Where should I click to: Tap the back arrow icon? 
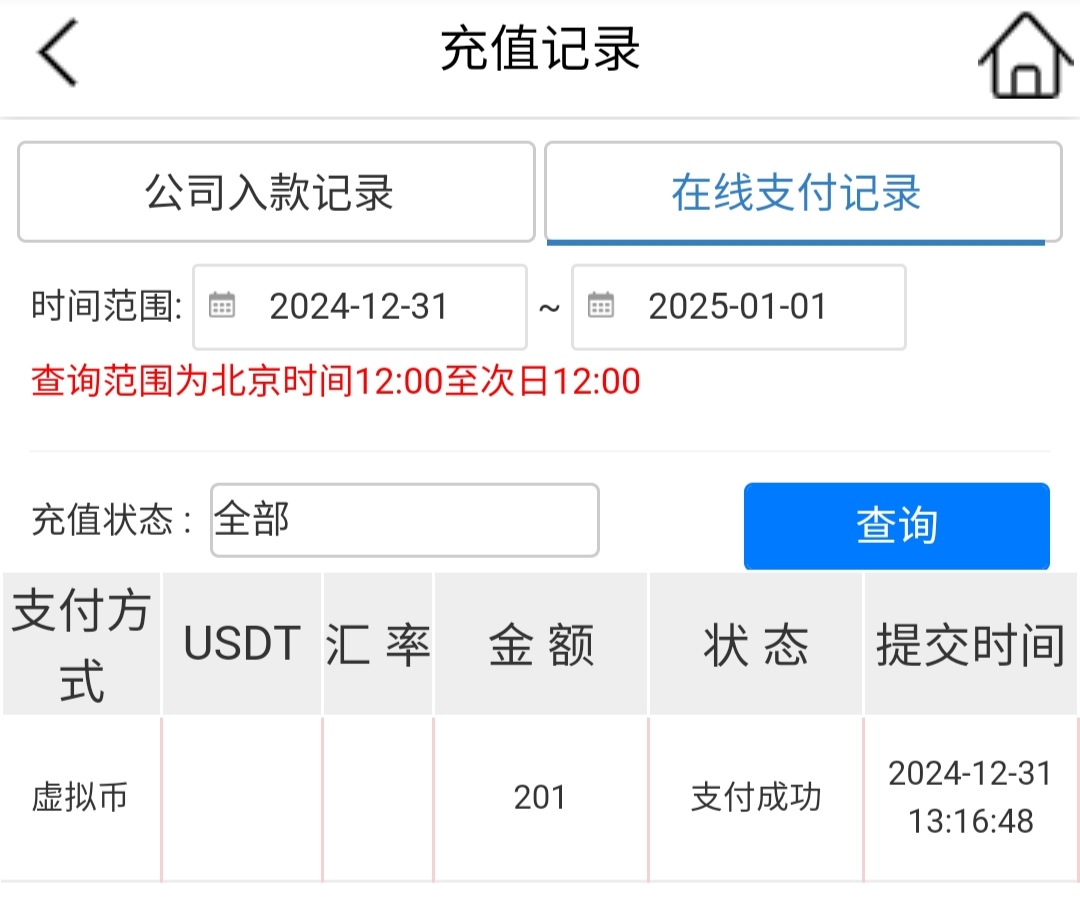(x=58, y=52)
